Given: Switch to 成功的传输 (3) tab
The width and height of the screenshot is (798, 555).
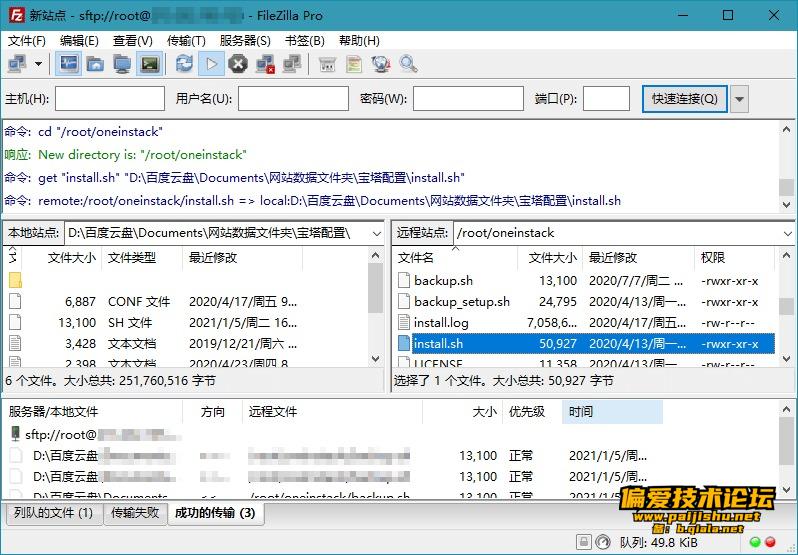Looking at the screenshot, I should [215, 513].
